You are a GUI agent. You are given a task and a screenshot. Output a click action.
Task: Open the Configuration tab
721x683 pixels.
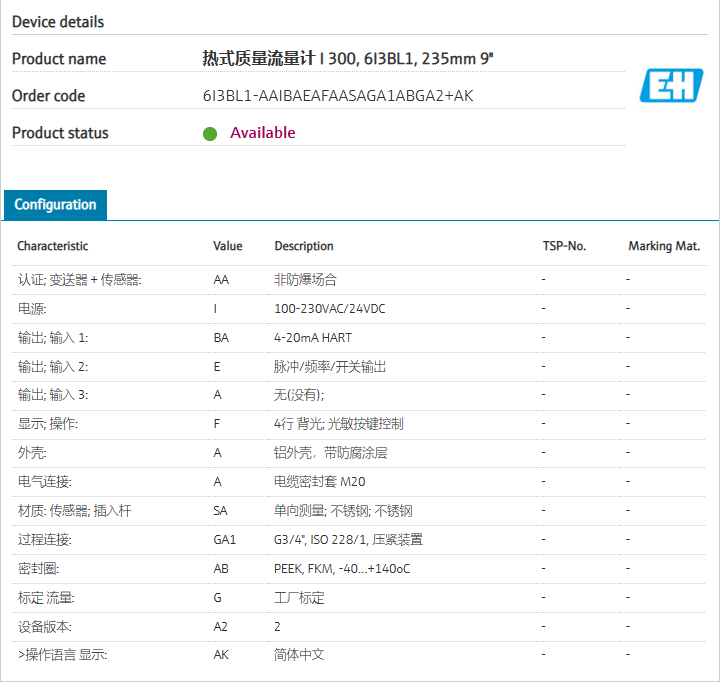click(55, 205)
